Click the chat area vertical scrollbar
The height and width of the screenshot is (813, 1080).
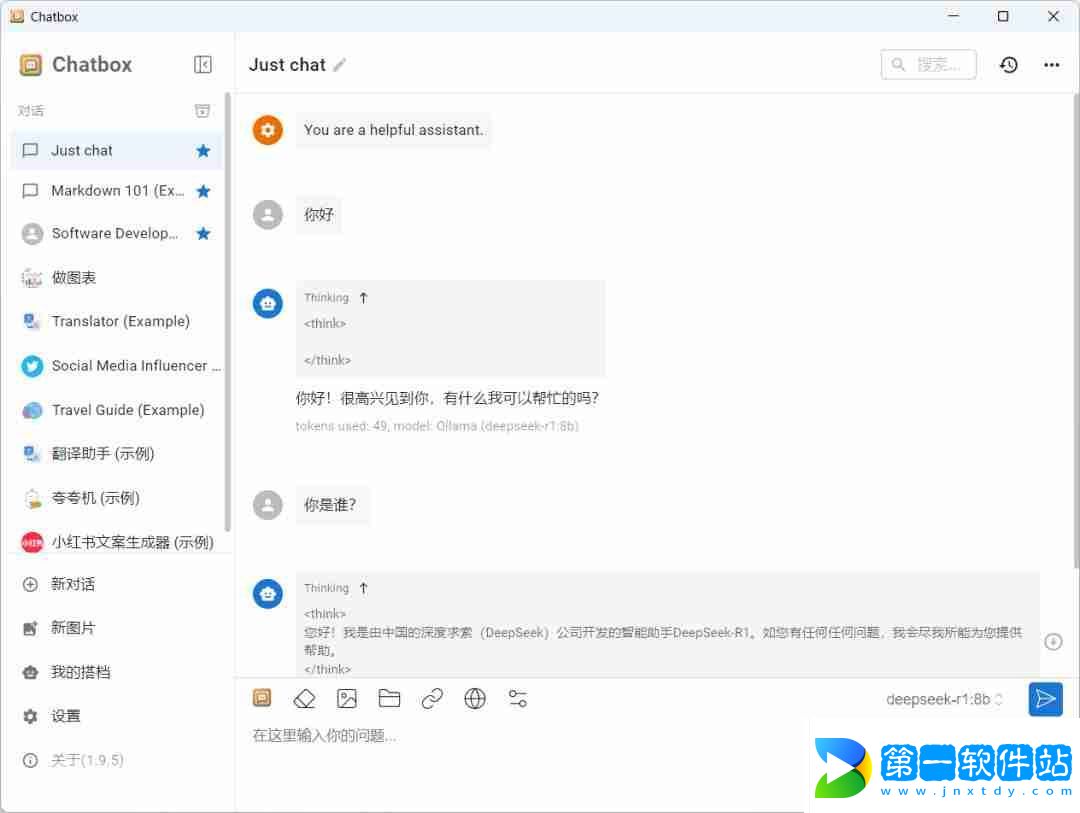1075,331
